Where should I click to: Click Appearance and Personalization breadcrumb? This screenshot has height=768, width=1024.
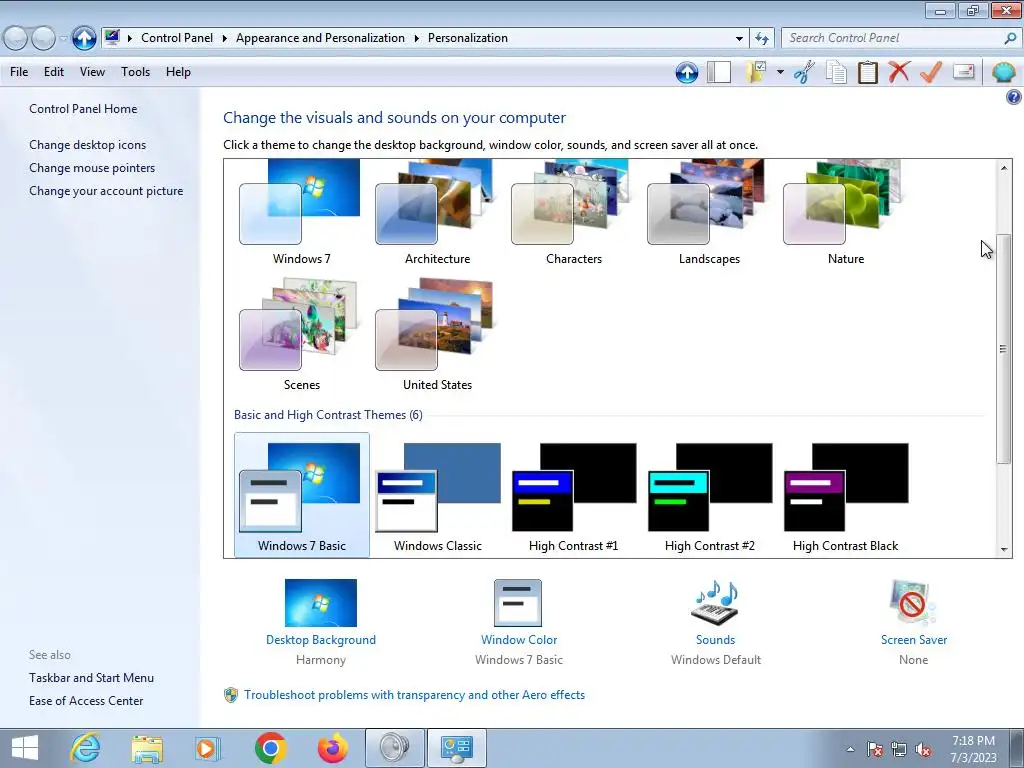pyautogui.click(x=320, y=38)
